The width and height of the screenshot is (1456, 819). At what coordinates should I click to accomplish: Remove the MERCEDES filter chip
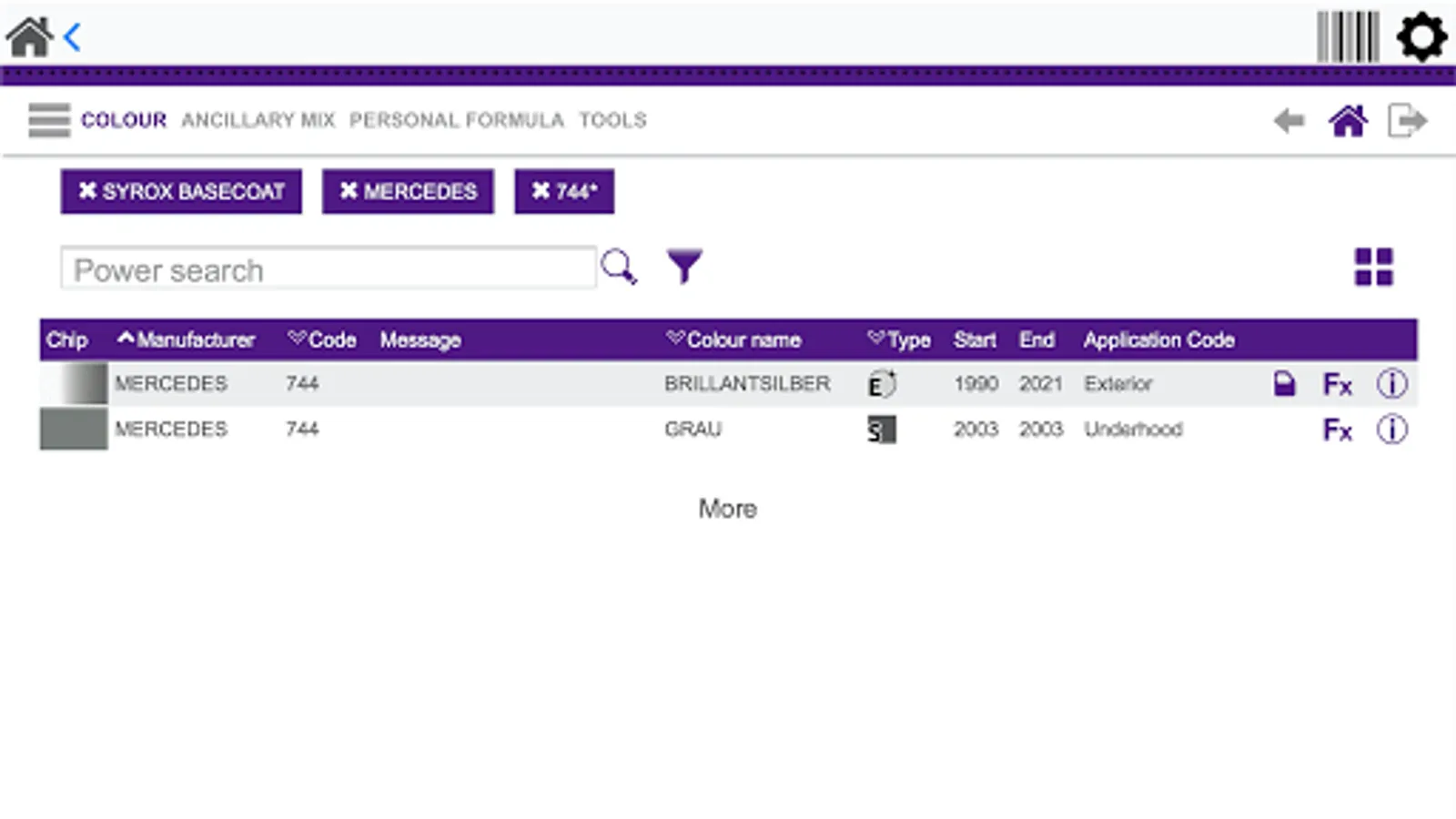pyautogui.click(x=408, y=192)
